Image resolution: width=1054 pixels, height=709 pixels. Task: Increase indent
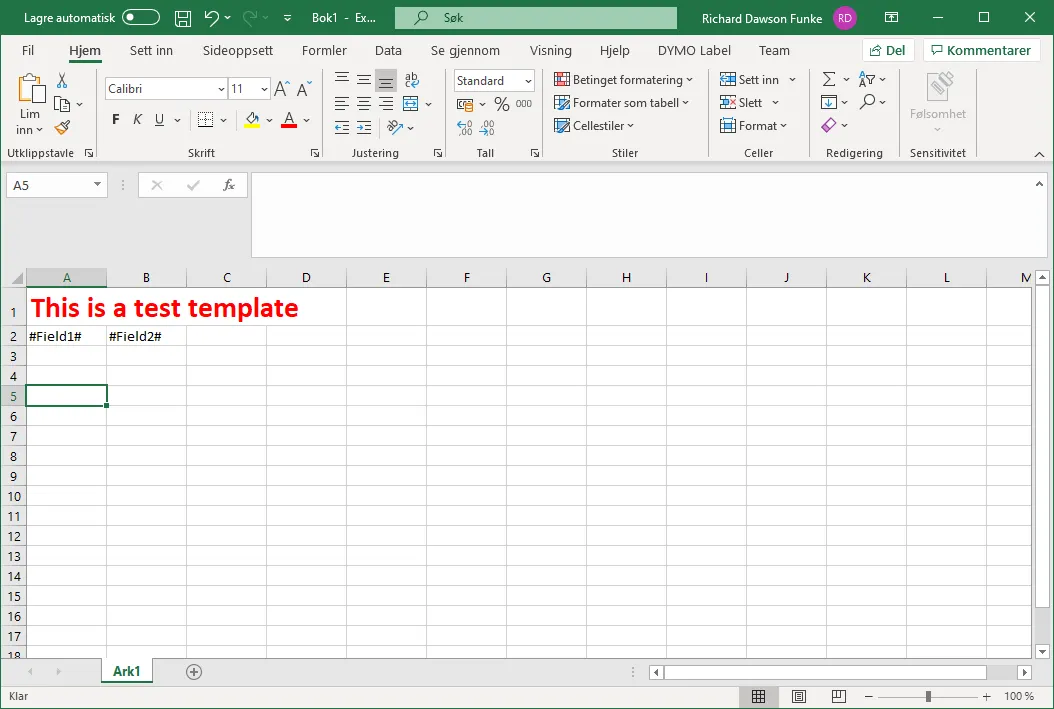(364, 127)
